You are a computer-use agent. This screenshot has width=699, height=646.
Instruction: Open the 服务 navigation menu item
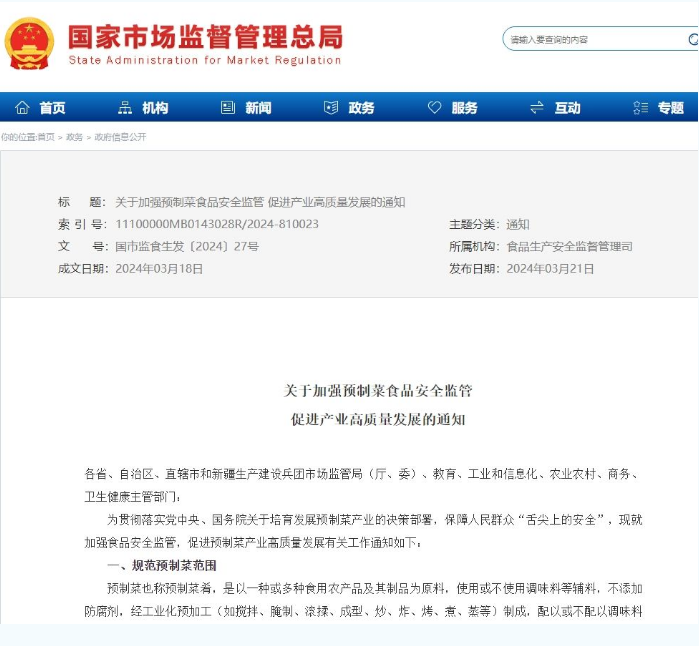tap(465, 108)
